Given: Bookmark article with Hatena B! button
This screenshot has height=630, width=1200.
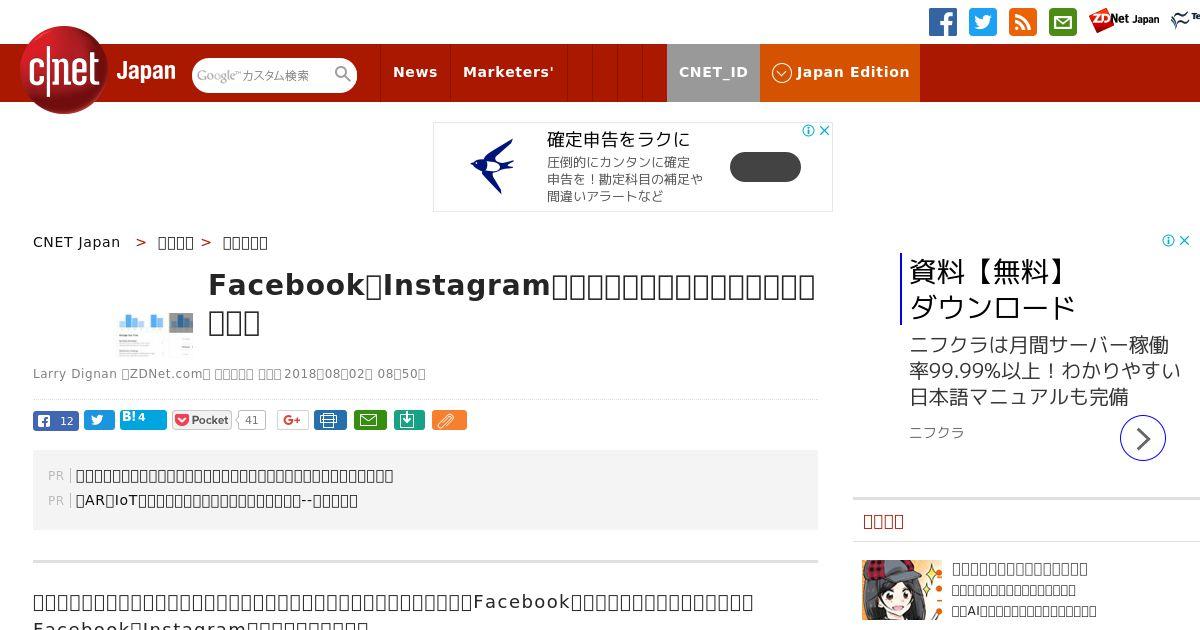Looking at the screenshot, I should (143, 419).
